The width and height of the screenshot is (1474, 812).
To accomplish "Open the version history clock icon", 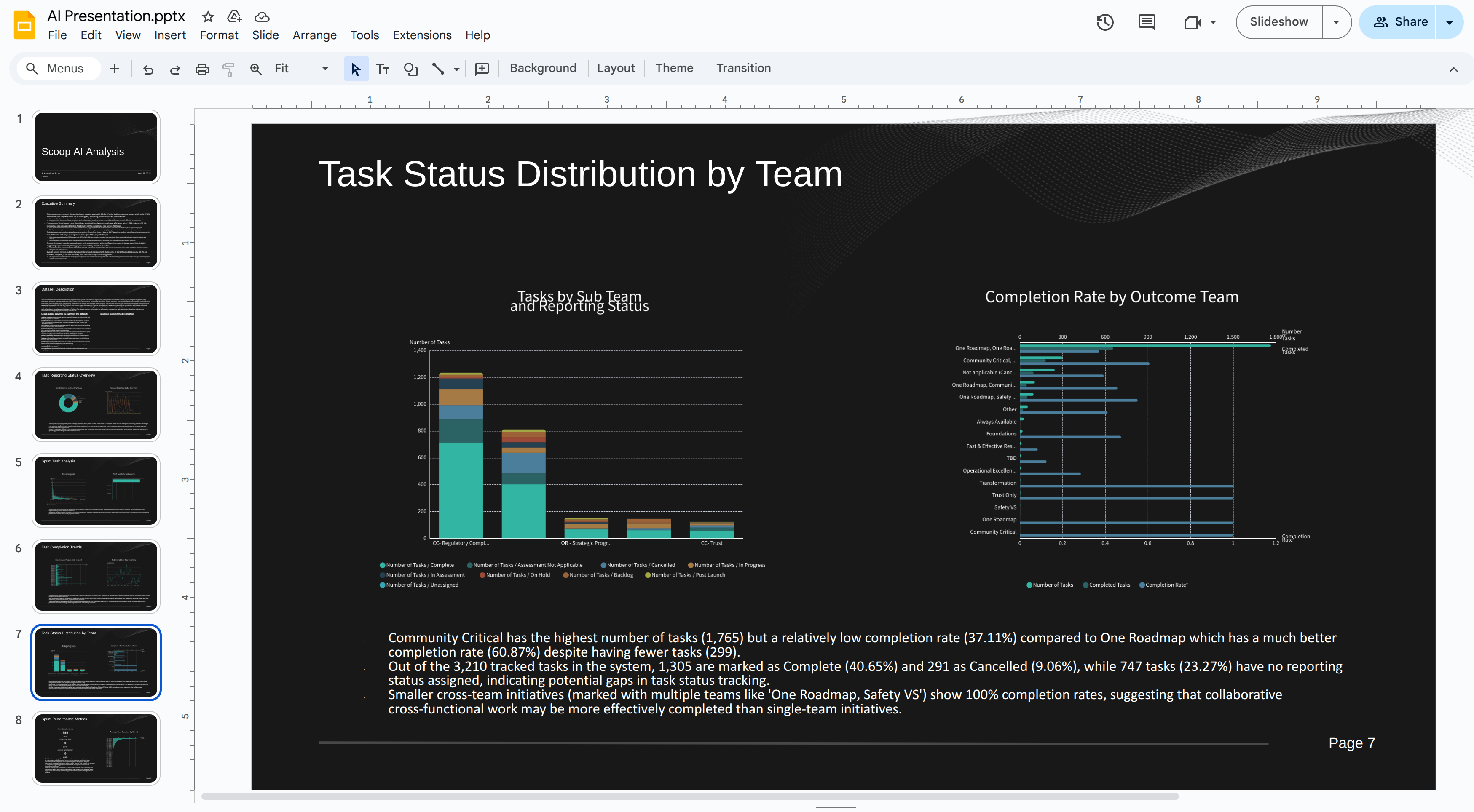I will (x=1105, y=22).
